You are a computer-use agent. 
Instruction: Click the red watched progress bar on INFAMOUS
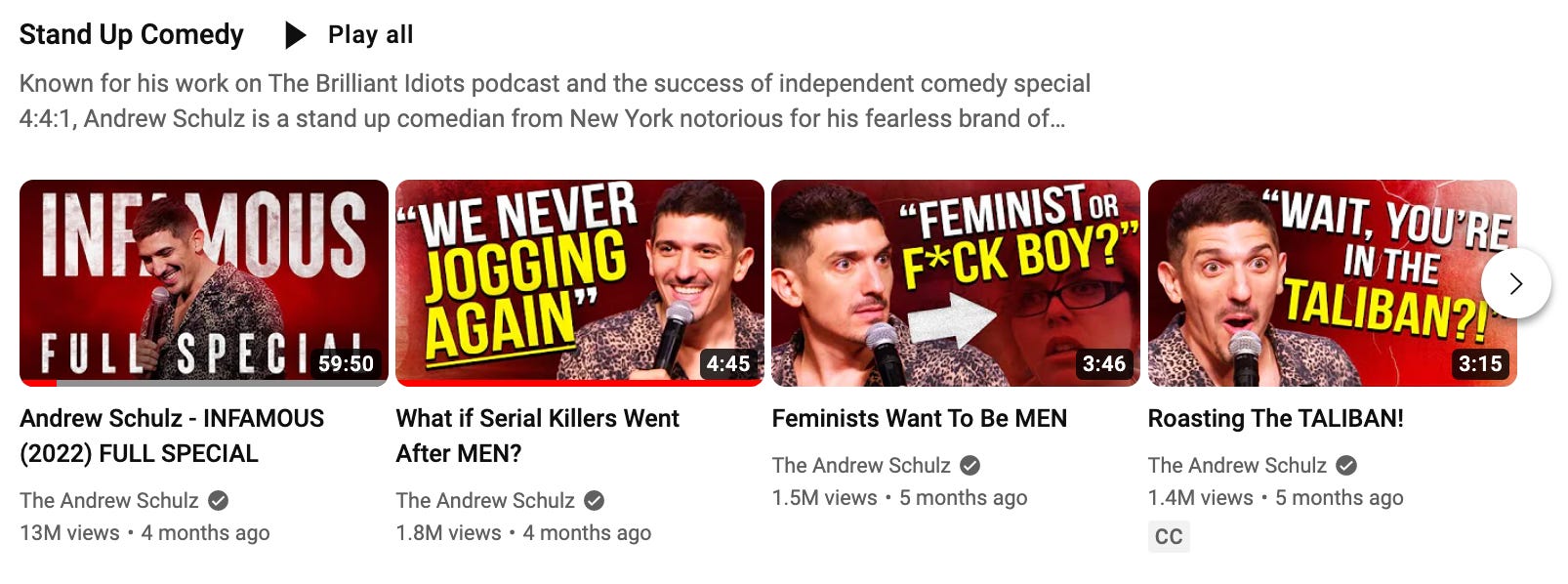point(38,383)
